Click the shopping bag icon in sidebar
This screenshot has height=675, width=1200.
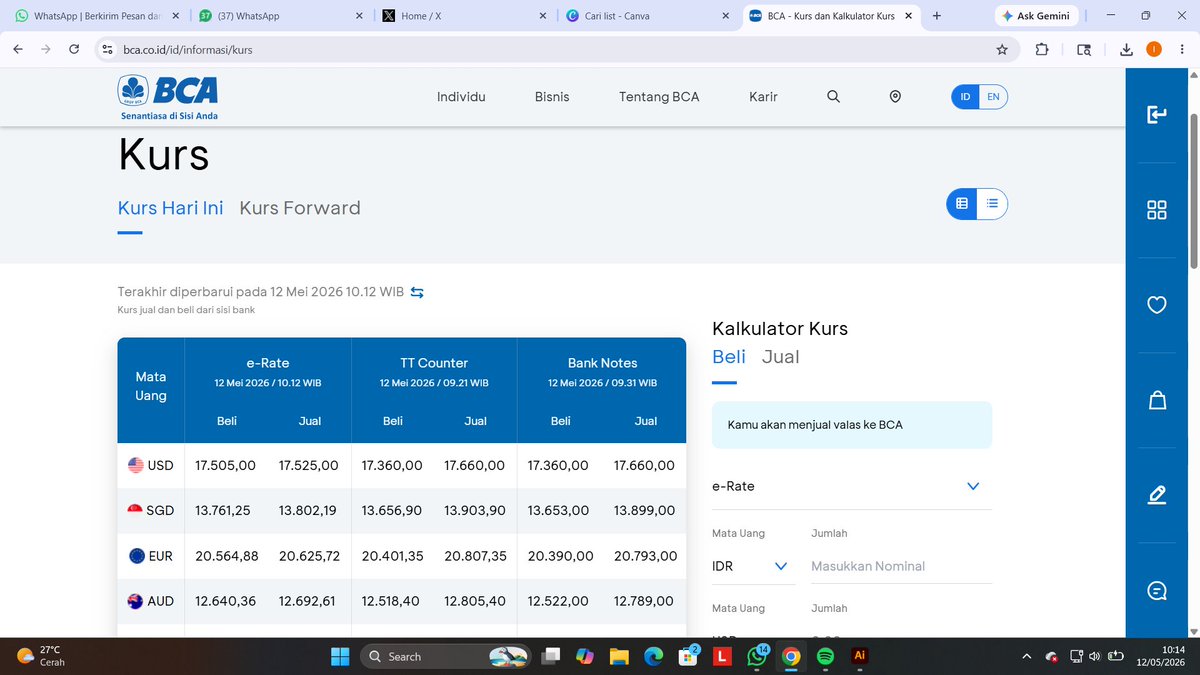coord(1157,400)
